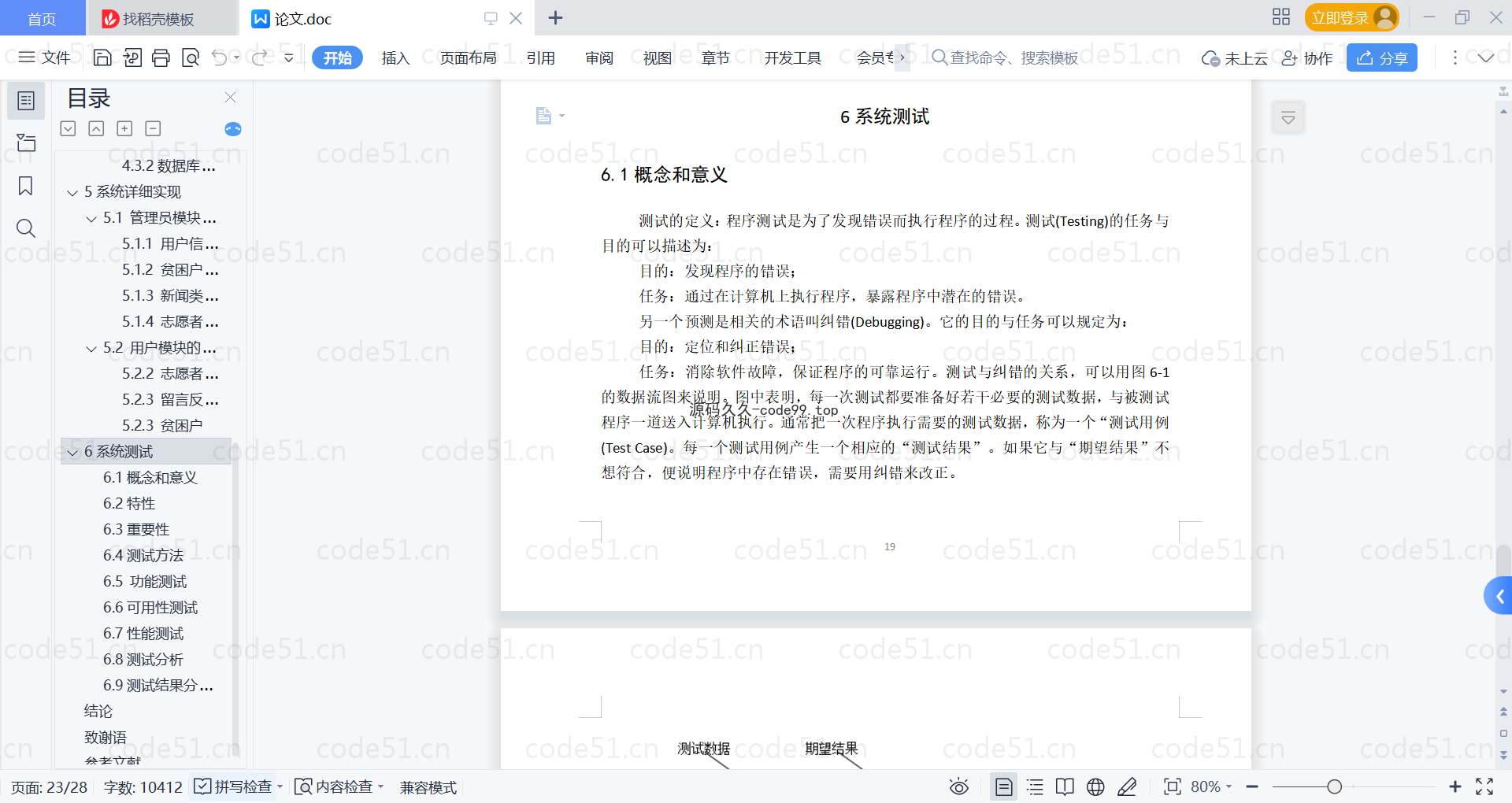
Task: Open the more options vertical dots
Action: (1455, 57)
